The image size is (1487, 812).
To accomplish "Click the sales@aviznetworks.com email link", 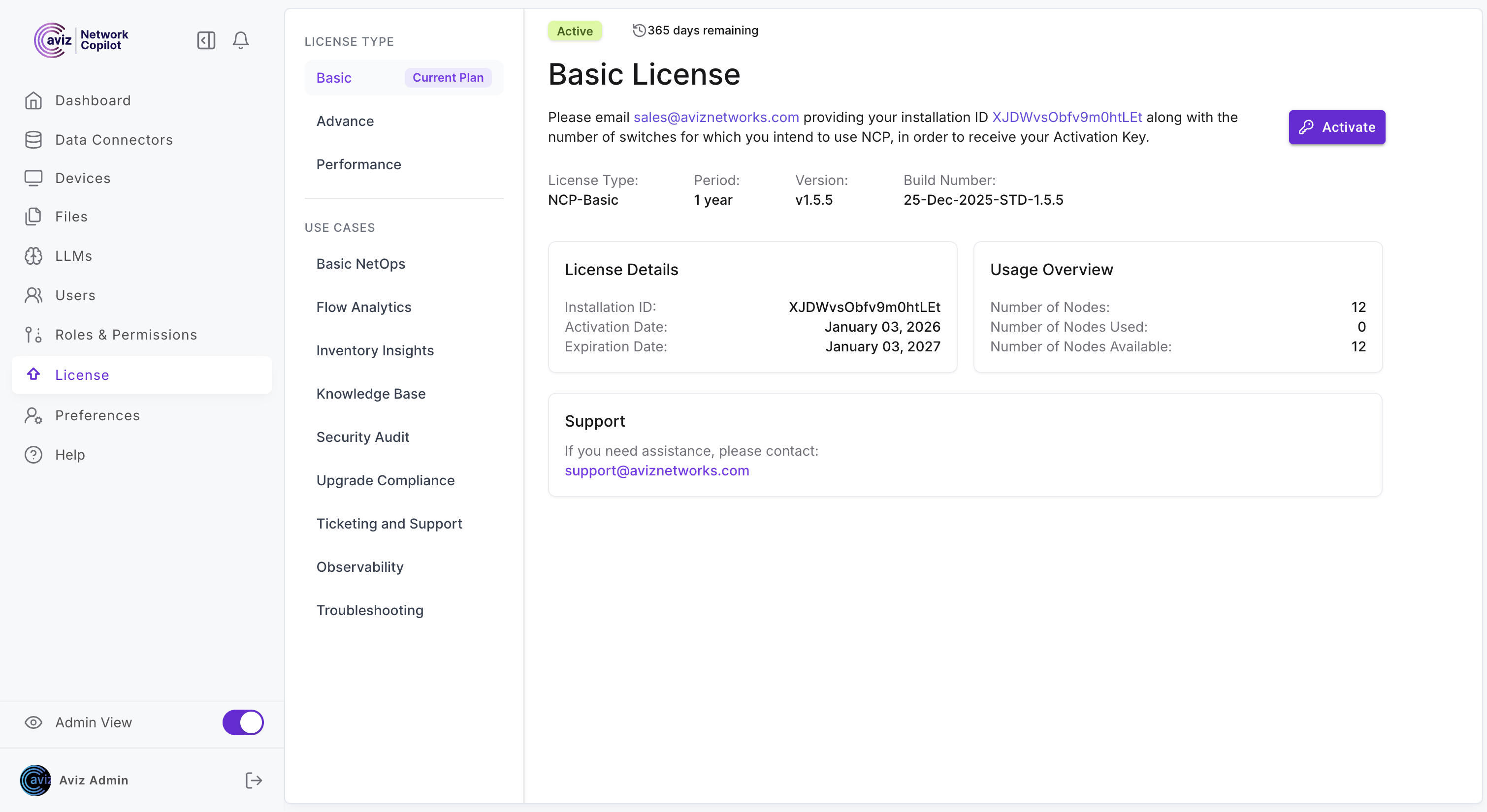I will tap(716, 117).
